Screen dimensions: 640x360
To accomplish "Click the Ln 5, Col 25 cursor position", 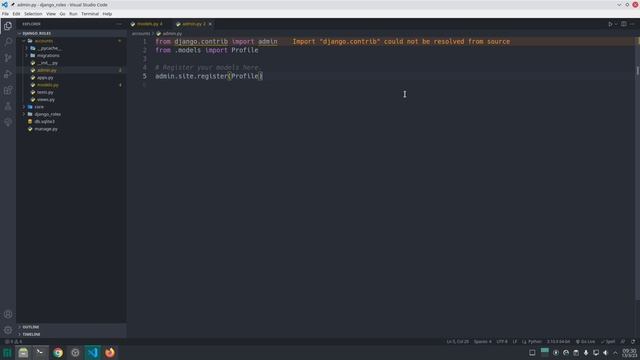I will 458,342.
